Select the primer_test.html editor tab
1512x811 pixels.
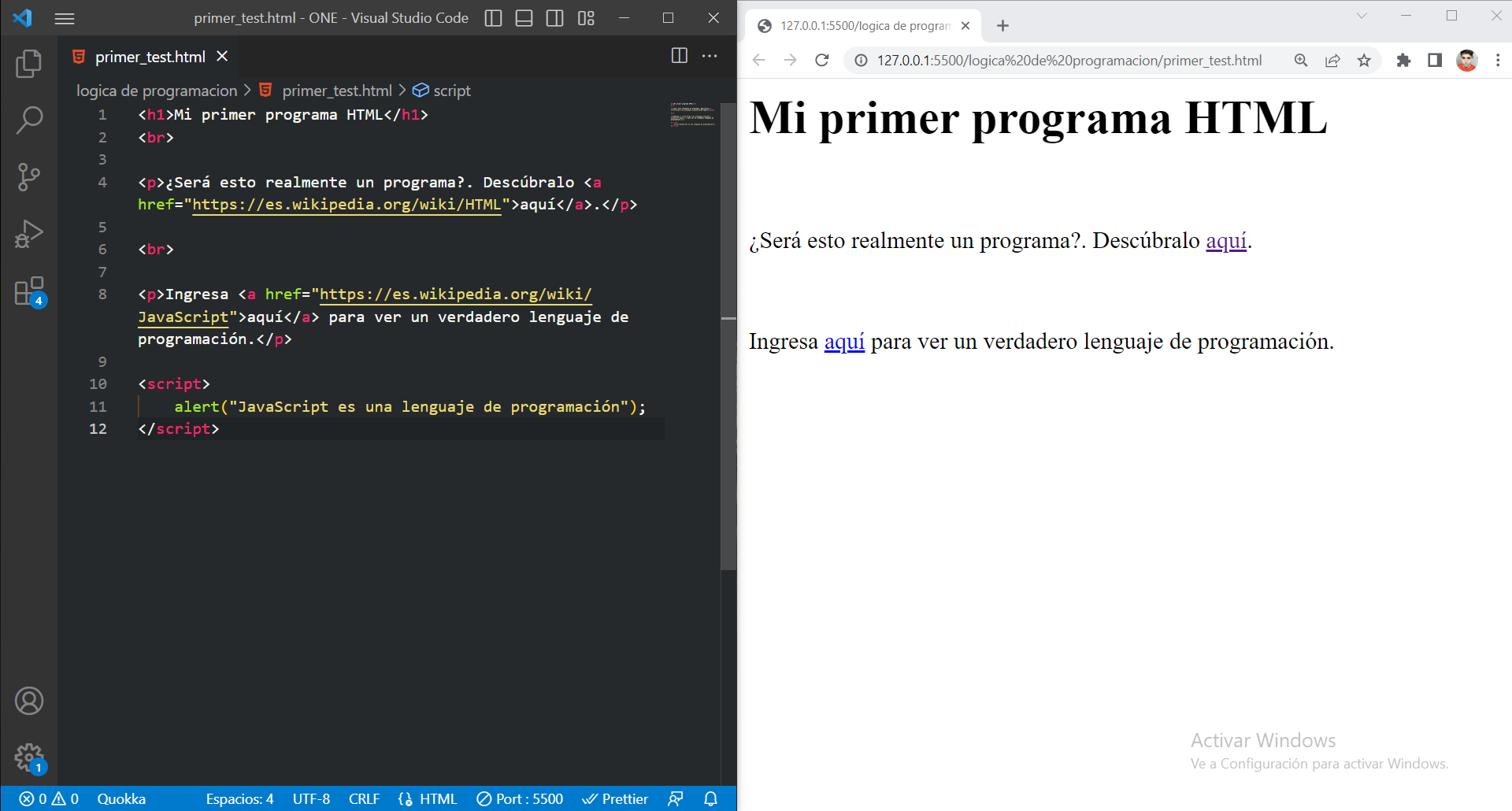[150, 57]
